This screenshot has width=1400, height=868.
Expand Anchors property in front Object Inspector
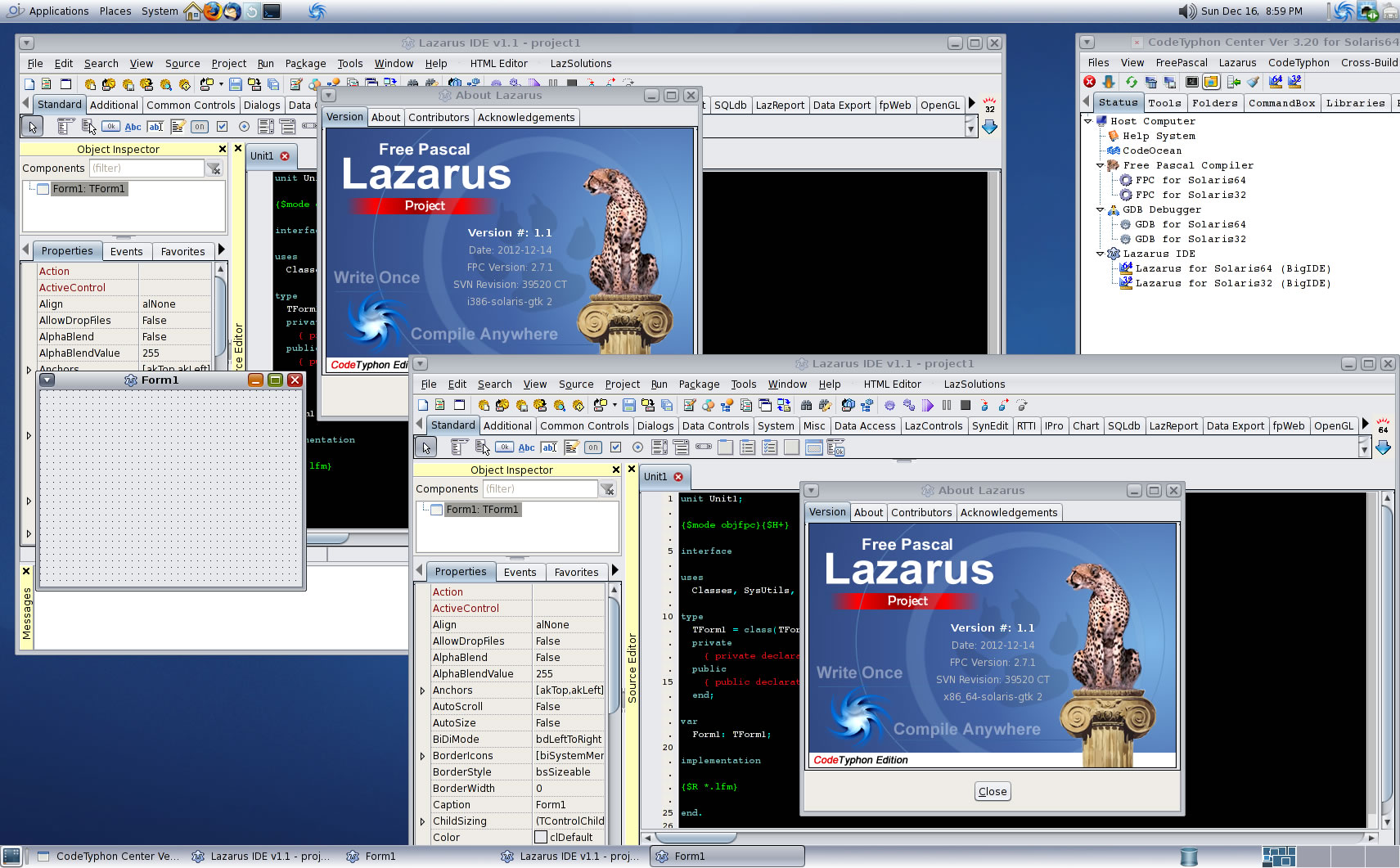tap(422, 690)
